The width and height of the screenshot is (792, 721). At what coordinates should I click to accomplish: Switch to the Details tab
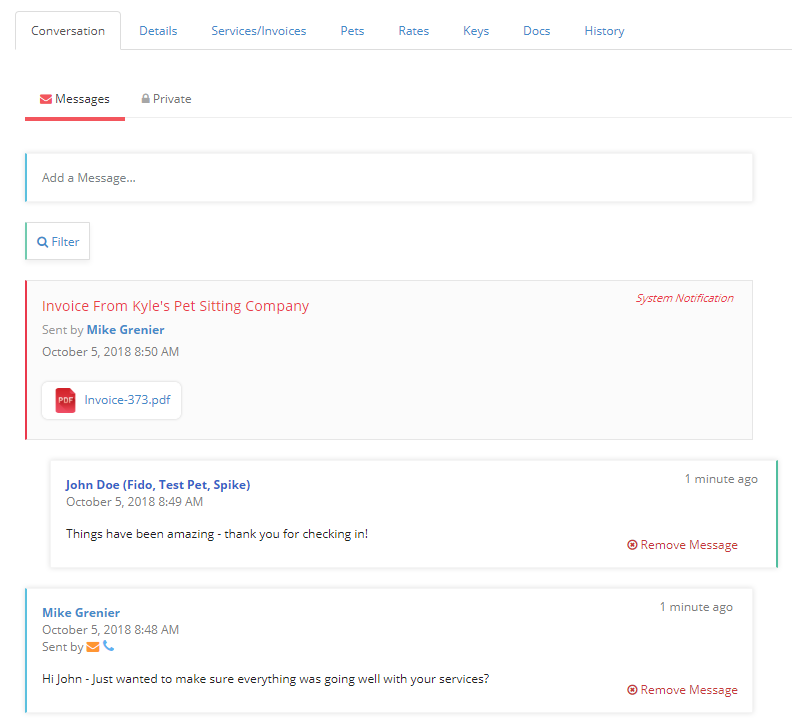[158, 31]
